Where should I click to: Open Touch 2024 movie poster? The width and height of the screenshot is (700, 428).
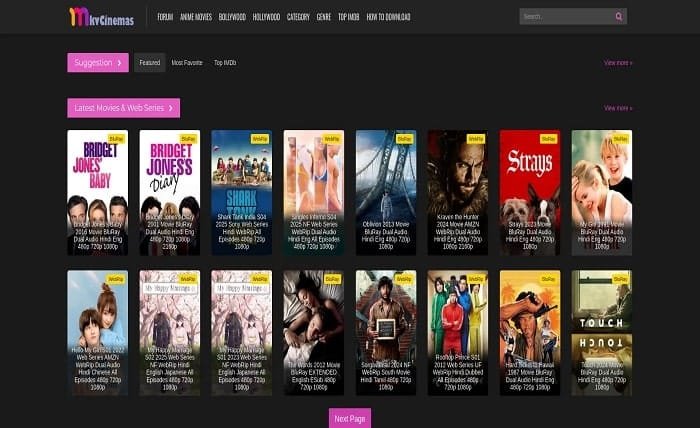[602, 332]
